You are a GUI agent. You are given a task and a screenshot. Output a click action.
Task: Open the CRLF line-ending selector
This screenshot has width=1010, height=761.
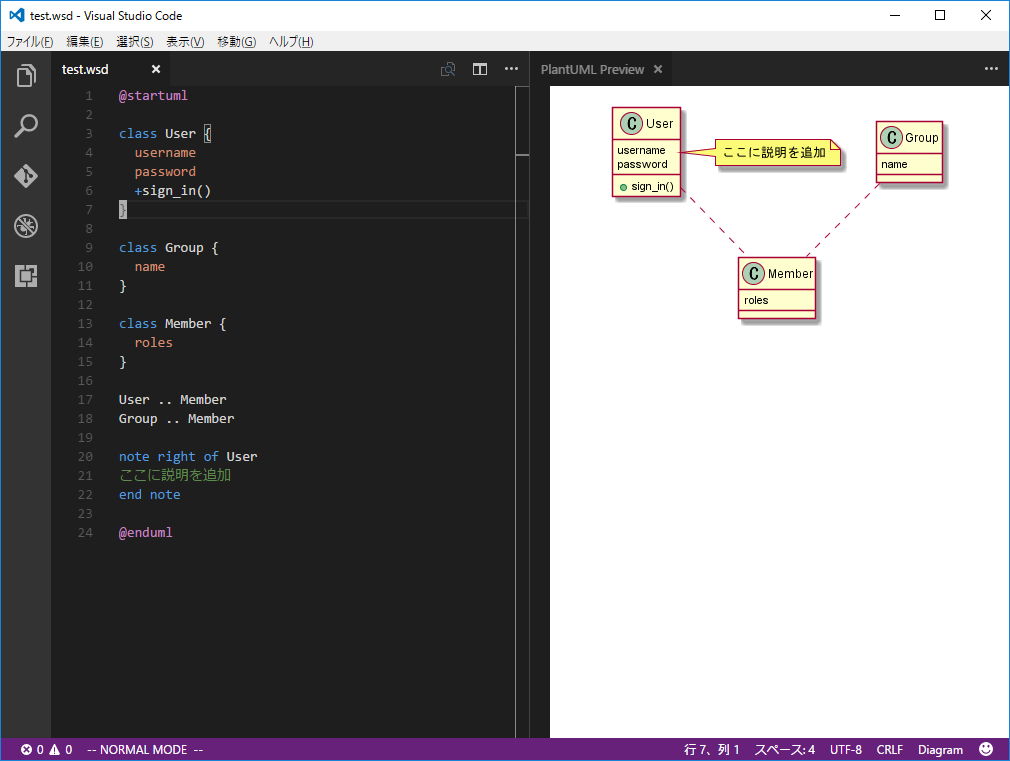coord(889,749)
